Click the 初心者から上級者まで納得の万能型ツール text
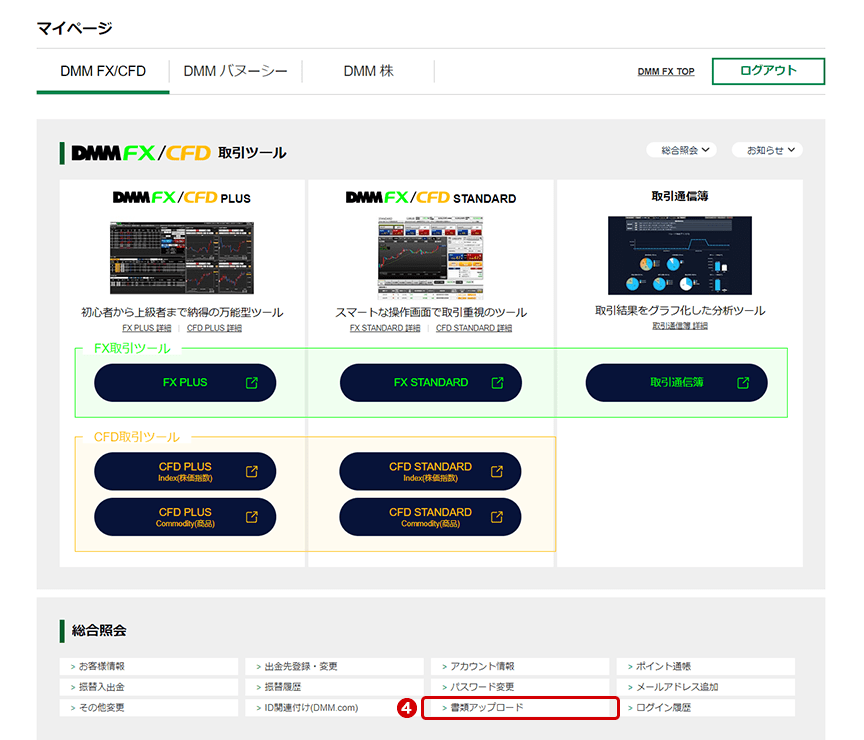 (182, 312)
